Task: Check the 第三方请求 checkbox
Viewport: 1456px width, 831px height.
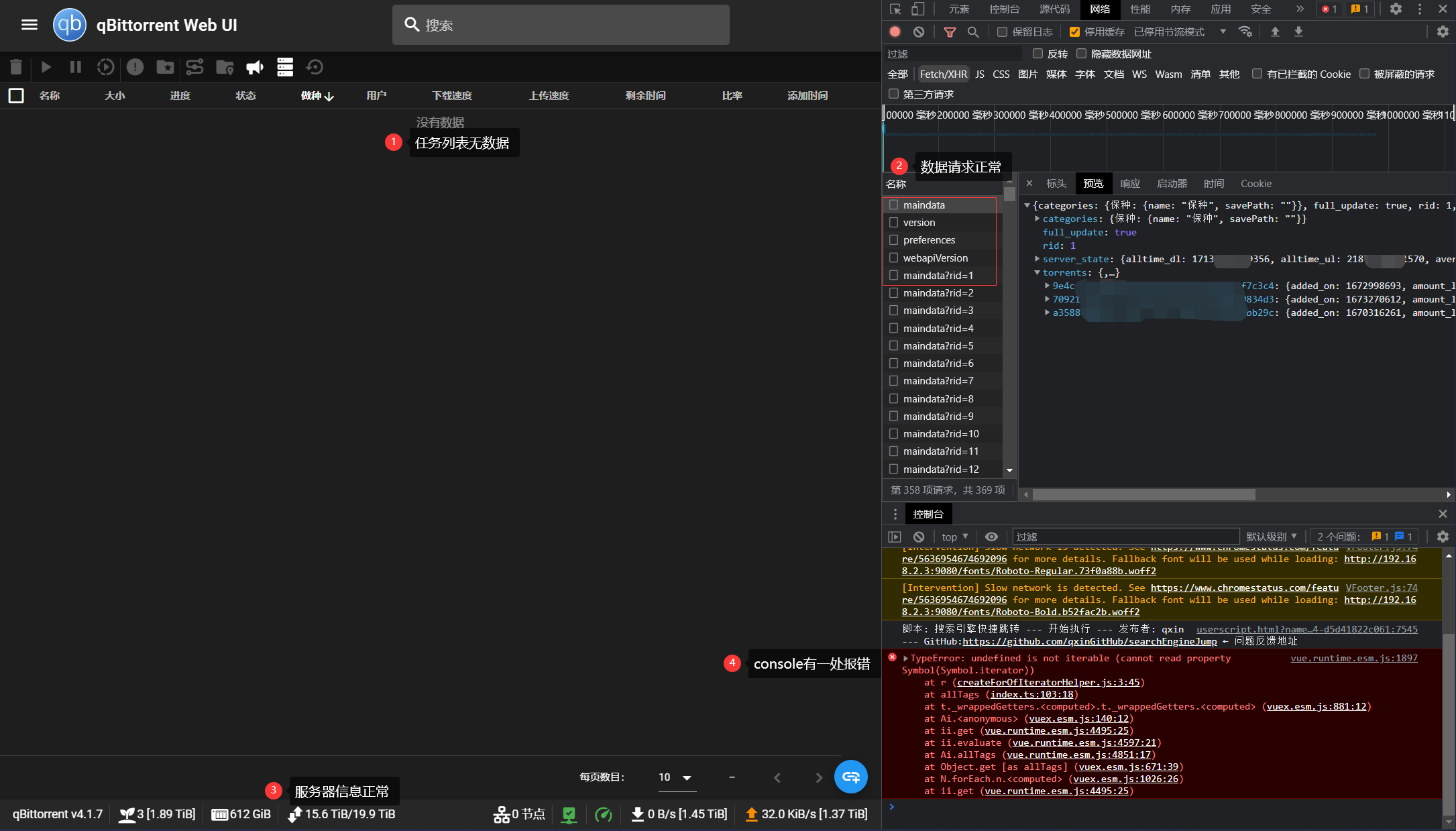Action: pyautogui.click(x=893, y=94)
